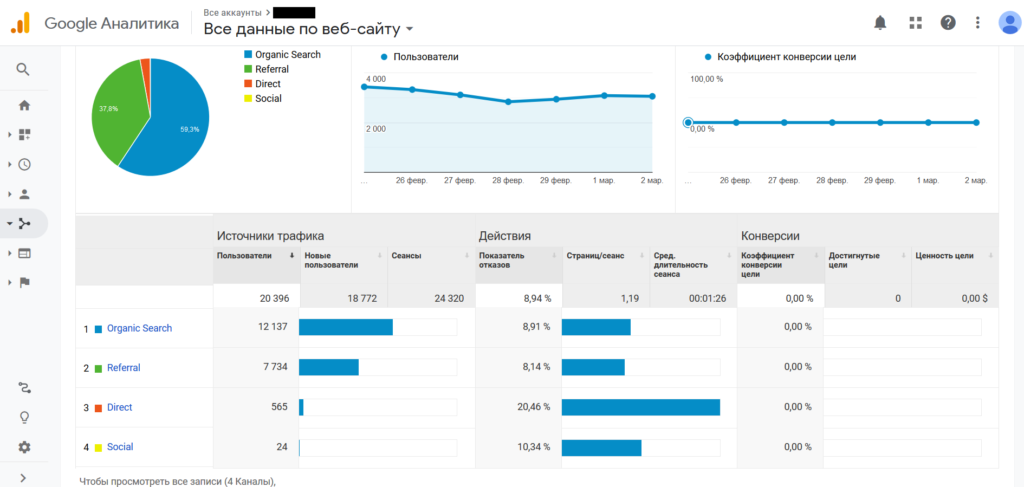Screen dimensions: 1024x487
Task: Open the Attribution icon in sidebar
Action: [24, 387]
